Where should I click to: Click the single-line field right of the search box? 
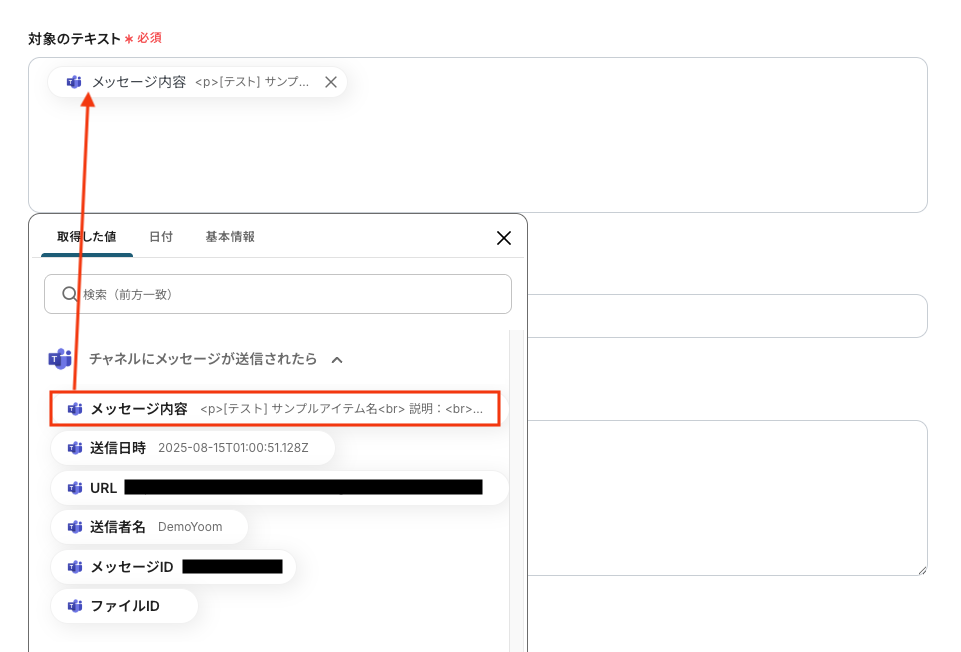[727, 316]
